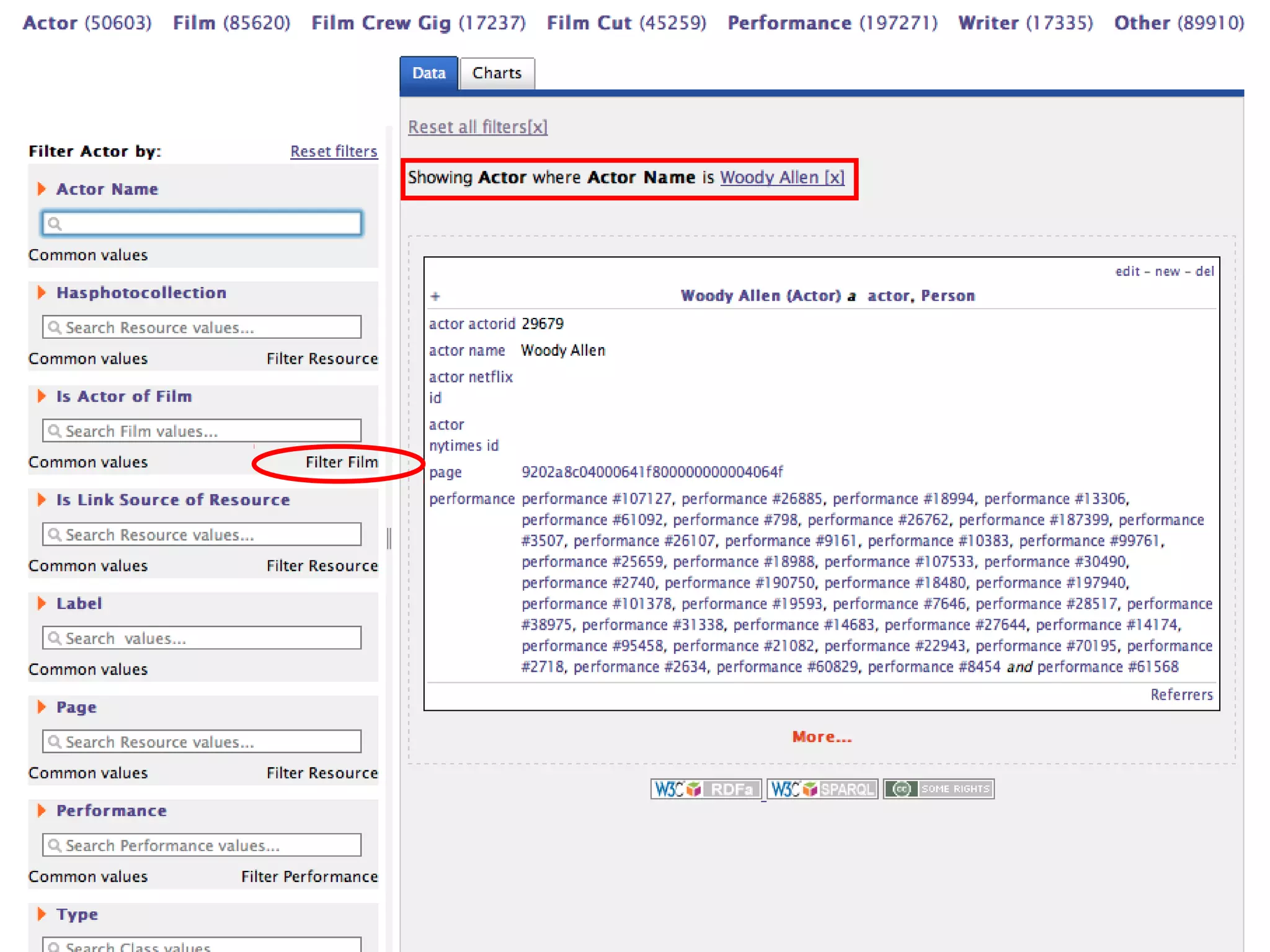1270x952 pixels.
Task: Click the W3C SPARQL badge icon
Action: 822,789
